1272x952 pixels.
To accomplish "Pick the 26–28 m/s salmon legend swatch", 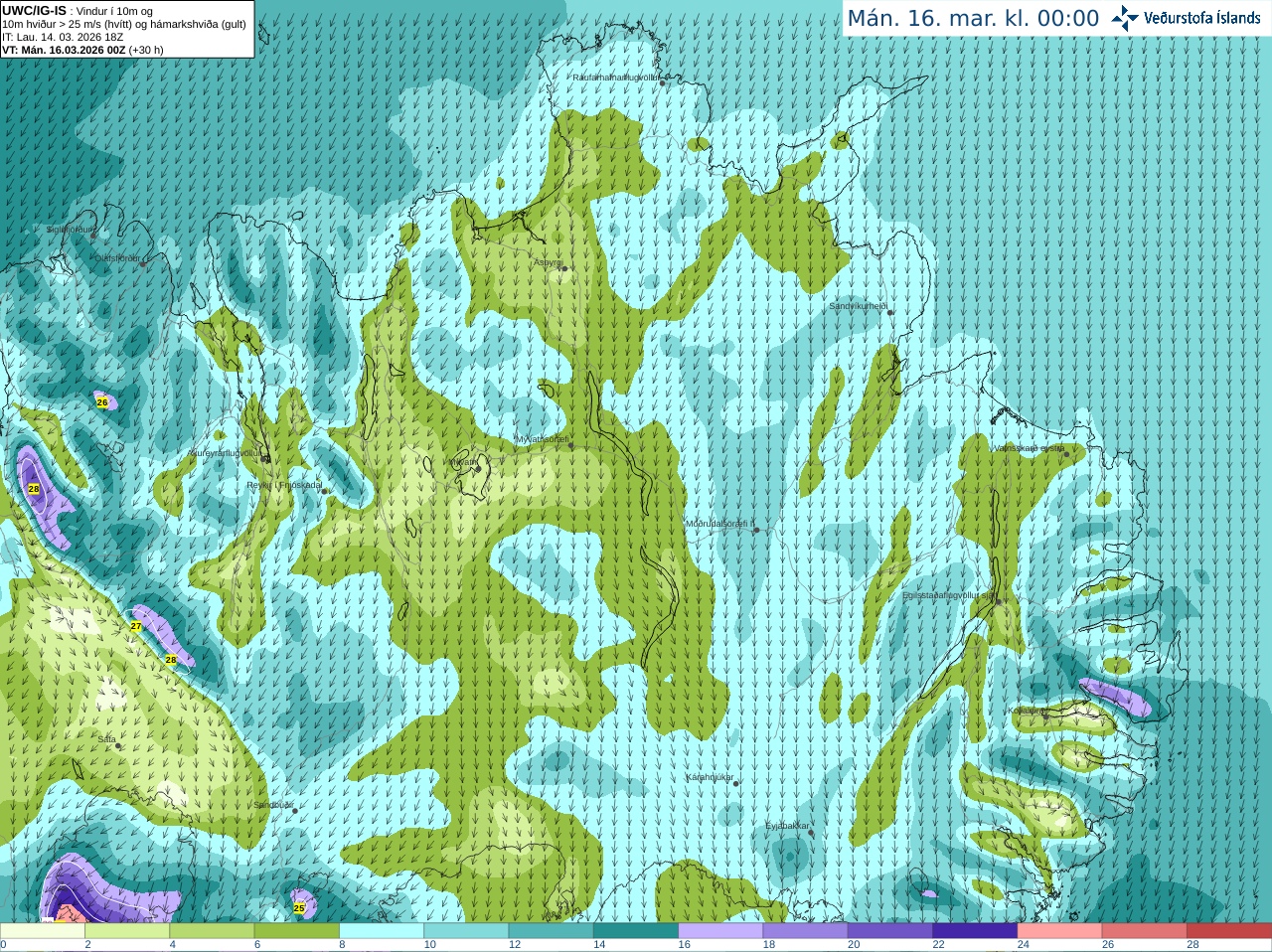I will pyautogui.click(x=1145, y=931).
